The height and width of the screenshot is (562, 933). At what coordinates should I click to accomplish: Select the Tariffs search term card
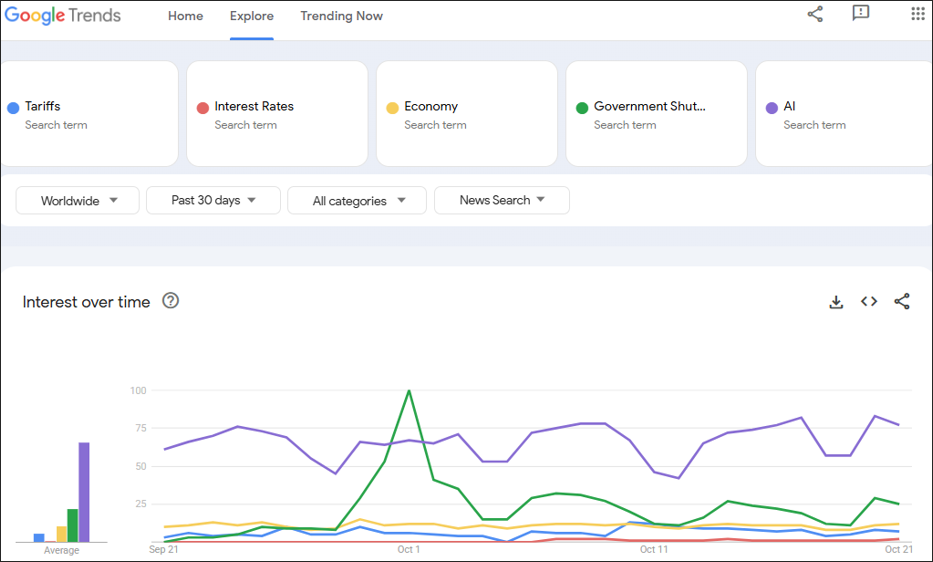[x=89, y=114]
